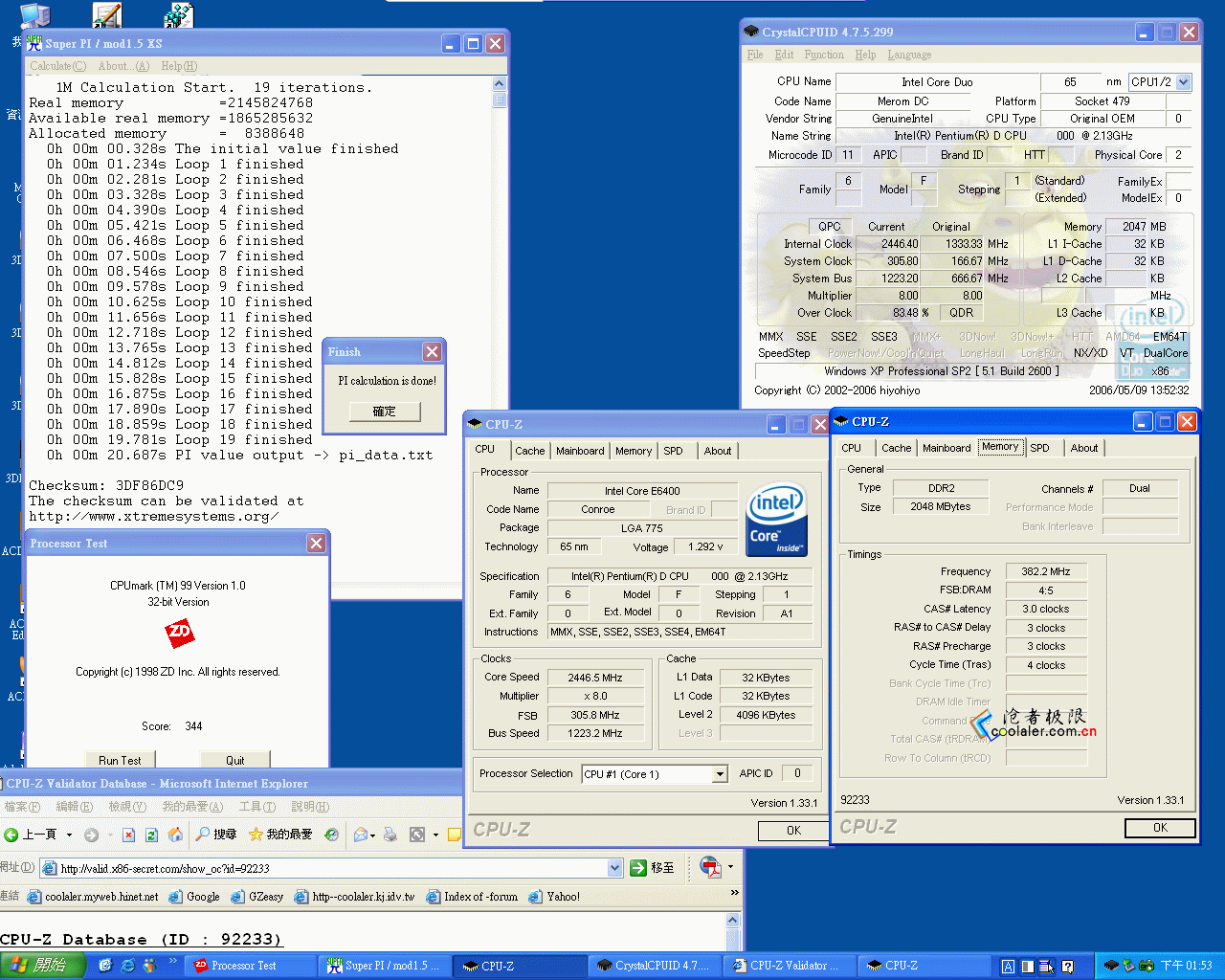Viewport: 1225px width, 980px height.
Task: Click the IE Refresh page icon
Action: pyautogui.click(x=151, y=835)
